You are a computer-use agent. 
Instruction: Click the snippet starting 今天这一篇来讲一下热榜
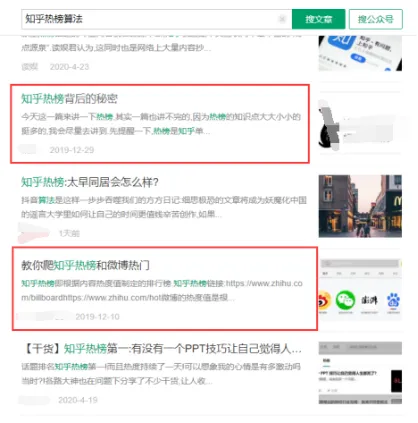[x=161, y=124]
